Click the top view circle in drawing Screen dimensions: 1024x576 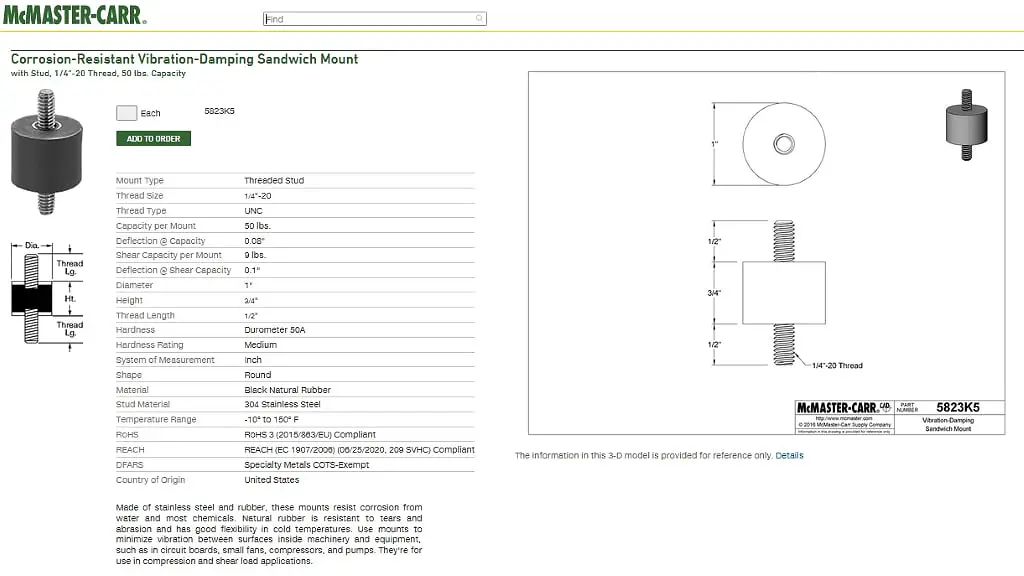pyautogui.click(x=784, y=144)
